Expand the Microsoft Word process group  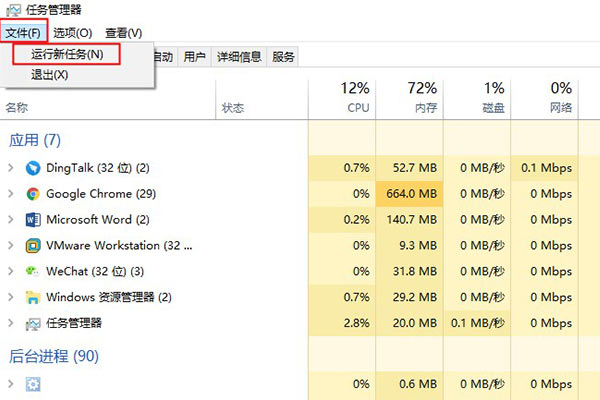pos(11,220)
